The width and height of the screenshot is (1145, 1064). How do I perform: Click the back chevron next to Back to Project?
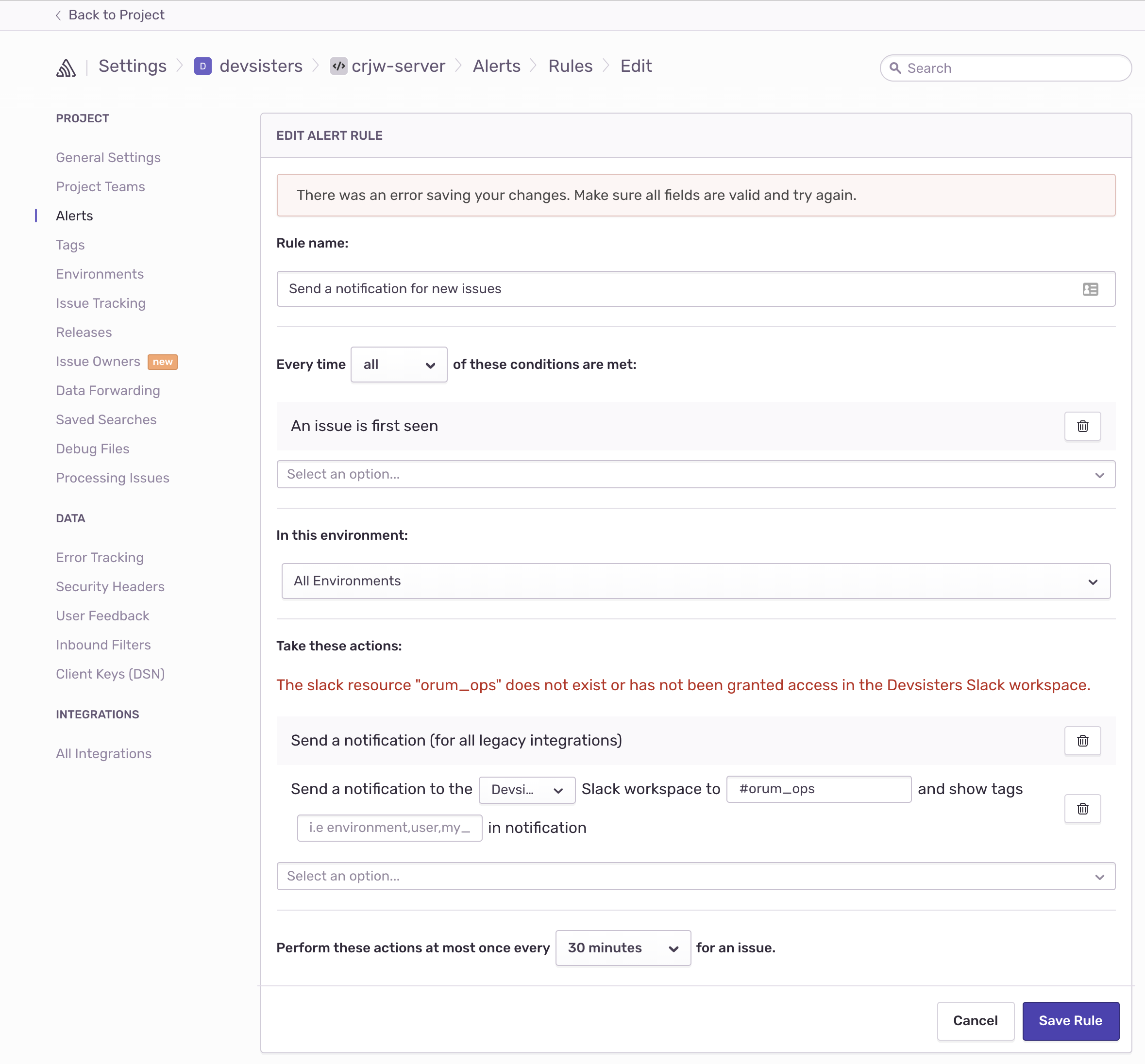point(58,15)
